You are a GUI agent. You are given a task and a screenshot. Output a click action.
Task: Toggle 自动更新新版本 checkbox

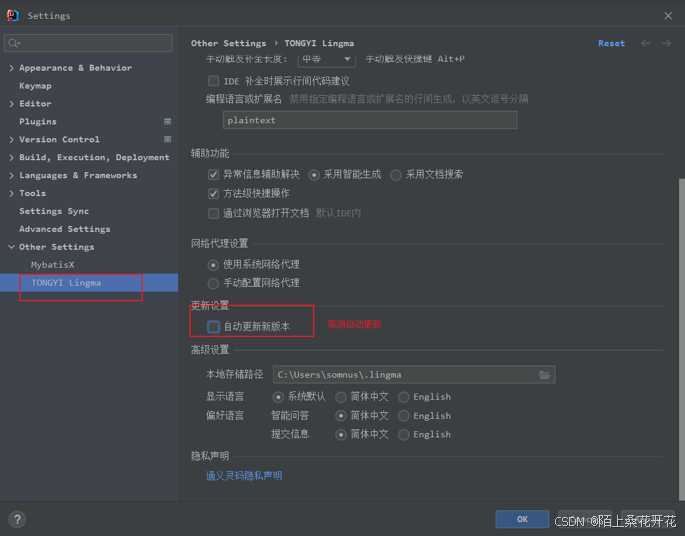213,327
